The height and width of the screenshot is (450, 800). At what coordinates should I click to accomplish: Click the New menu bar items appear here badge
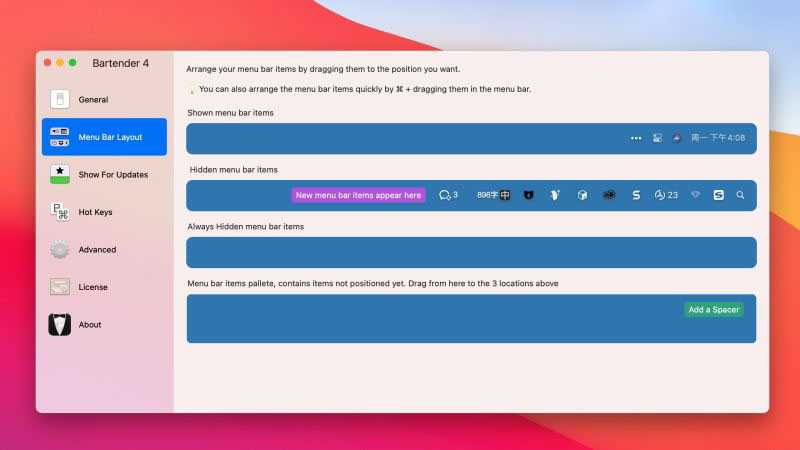(x=358, y=195)
